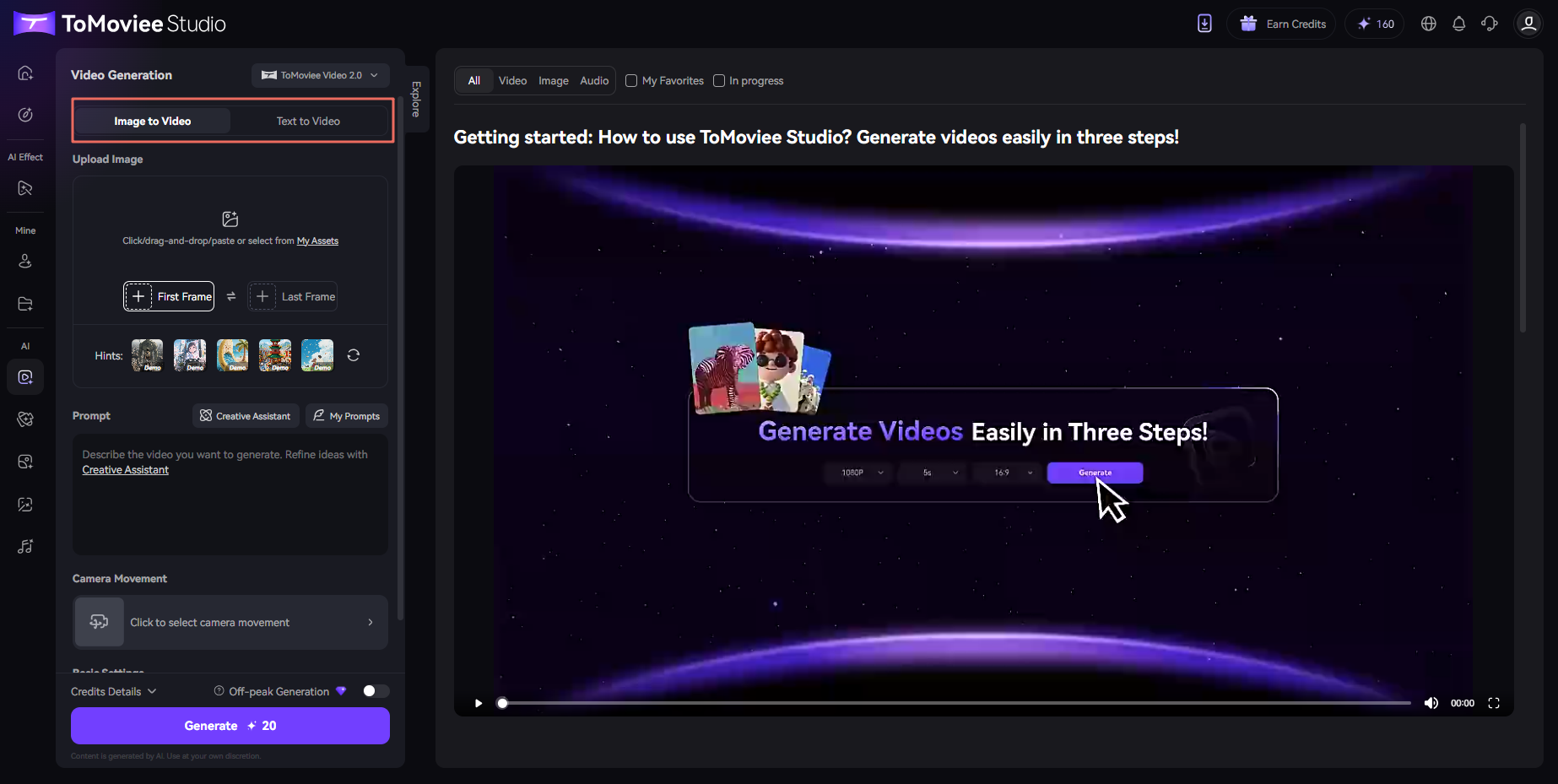Open the Music generation tool in the sidebar

[25, 547]
